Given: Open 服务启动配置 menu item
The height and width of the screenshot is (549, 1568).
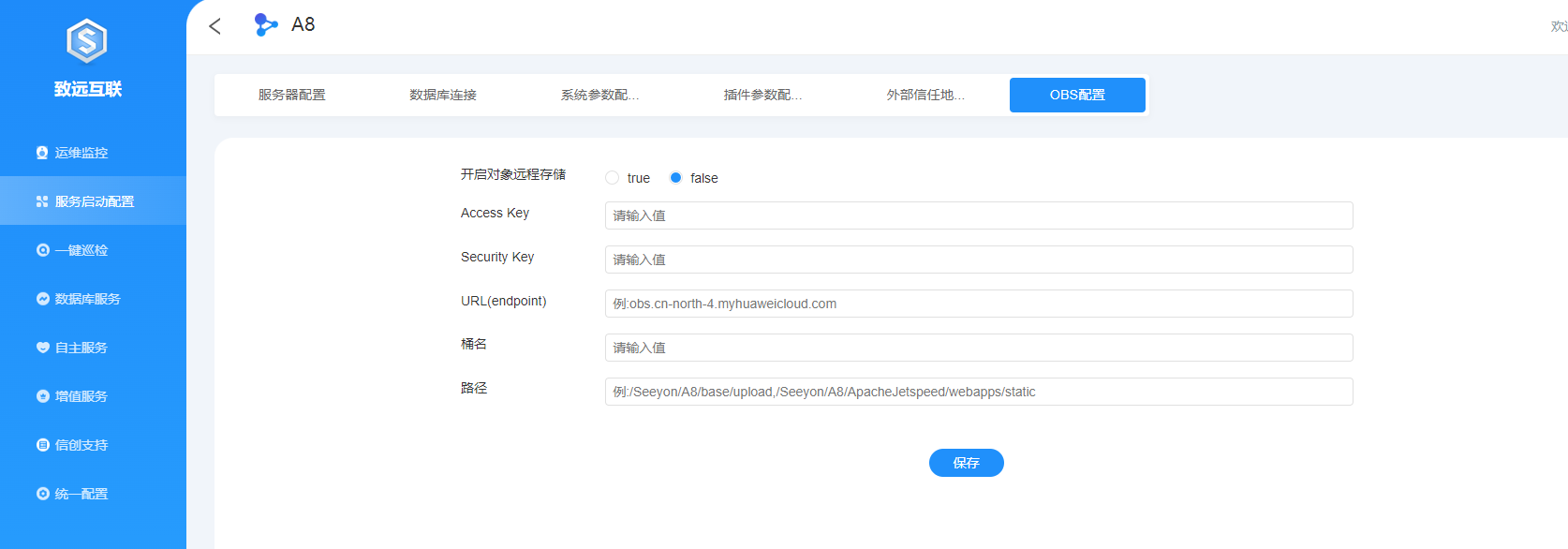Looking at the screenshot, I should pyautogui.click(x=93, y=201).
